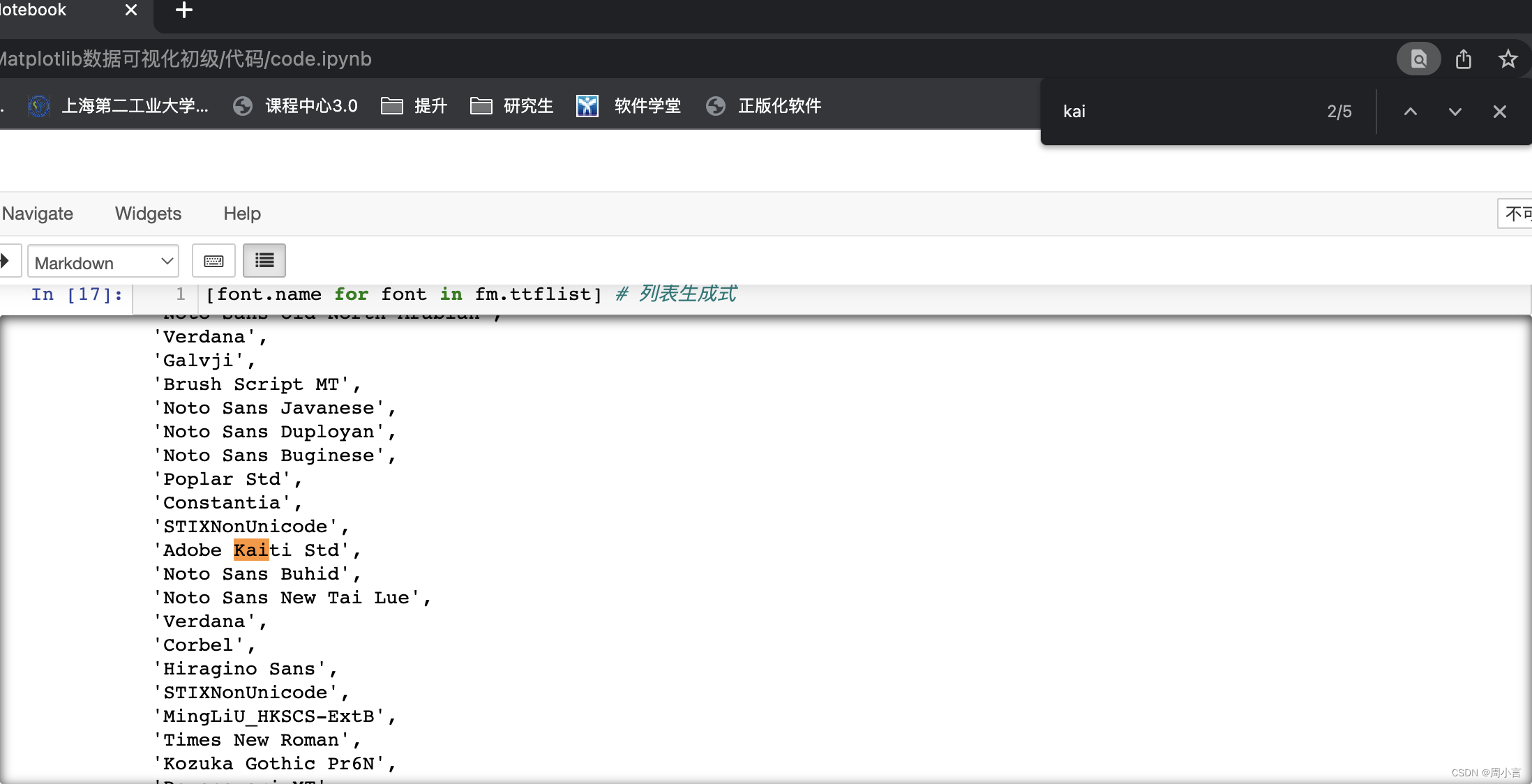Open the 正版化软件 bookmark

click(763, 106)
